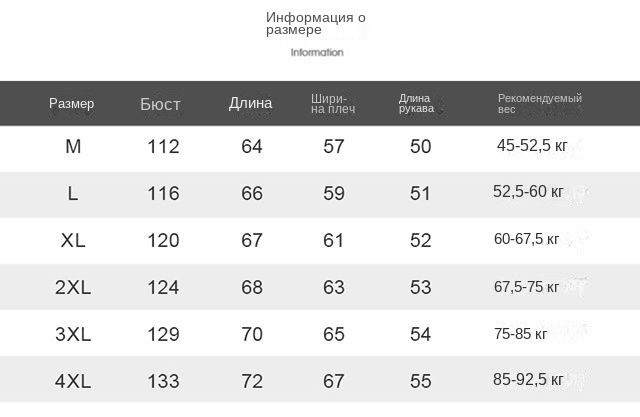Select the XL size row label
Viewport: 640px width, 417px height.
73,240
